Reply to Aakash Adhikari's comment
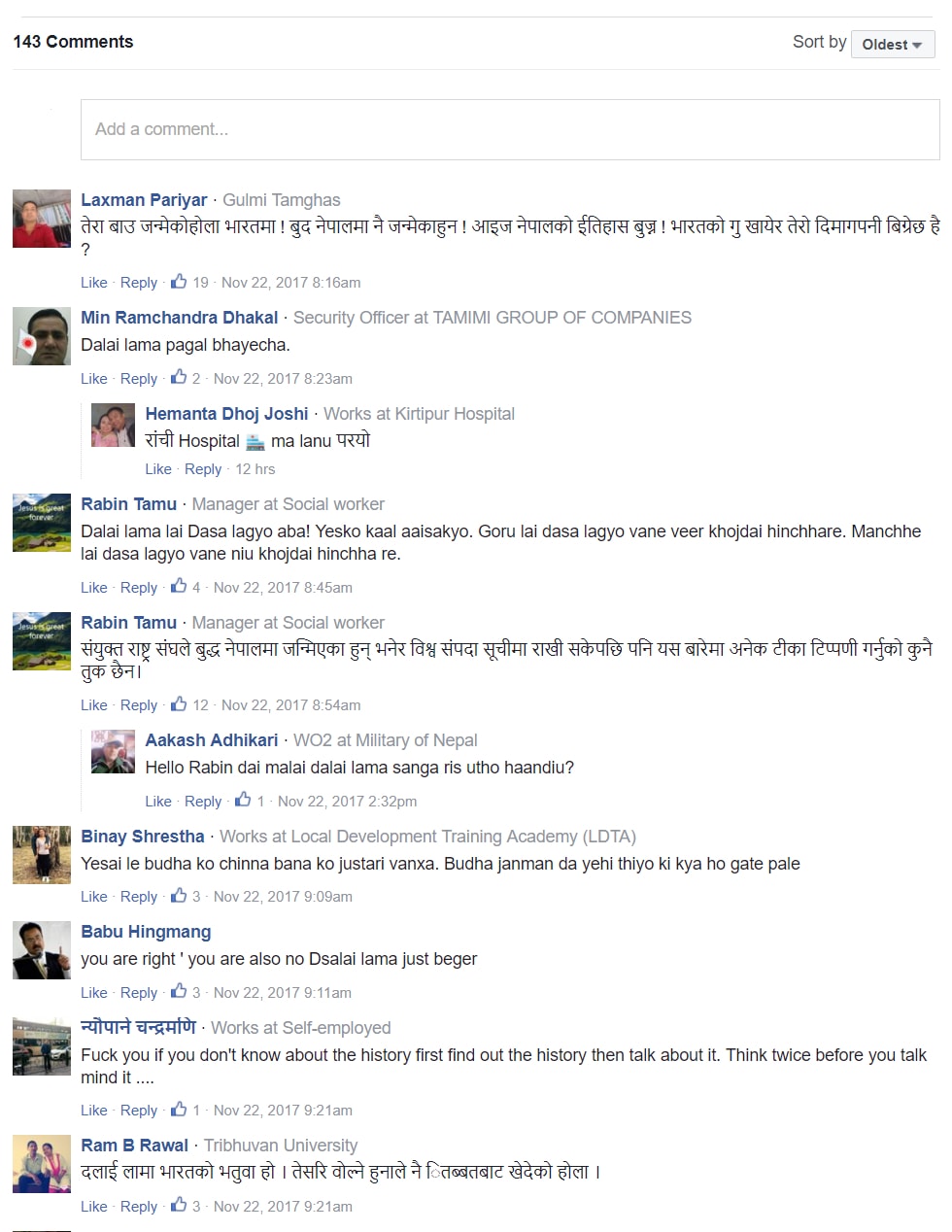Screen dimensions: 952x1232 tap(203, 802)
